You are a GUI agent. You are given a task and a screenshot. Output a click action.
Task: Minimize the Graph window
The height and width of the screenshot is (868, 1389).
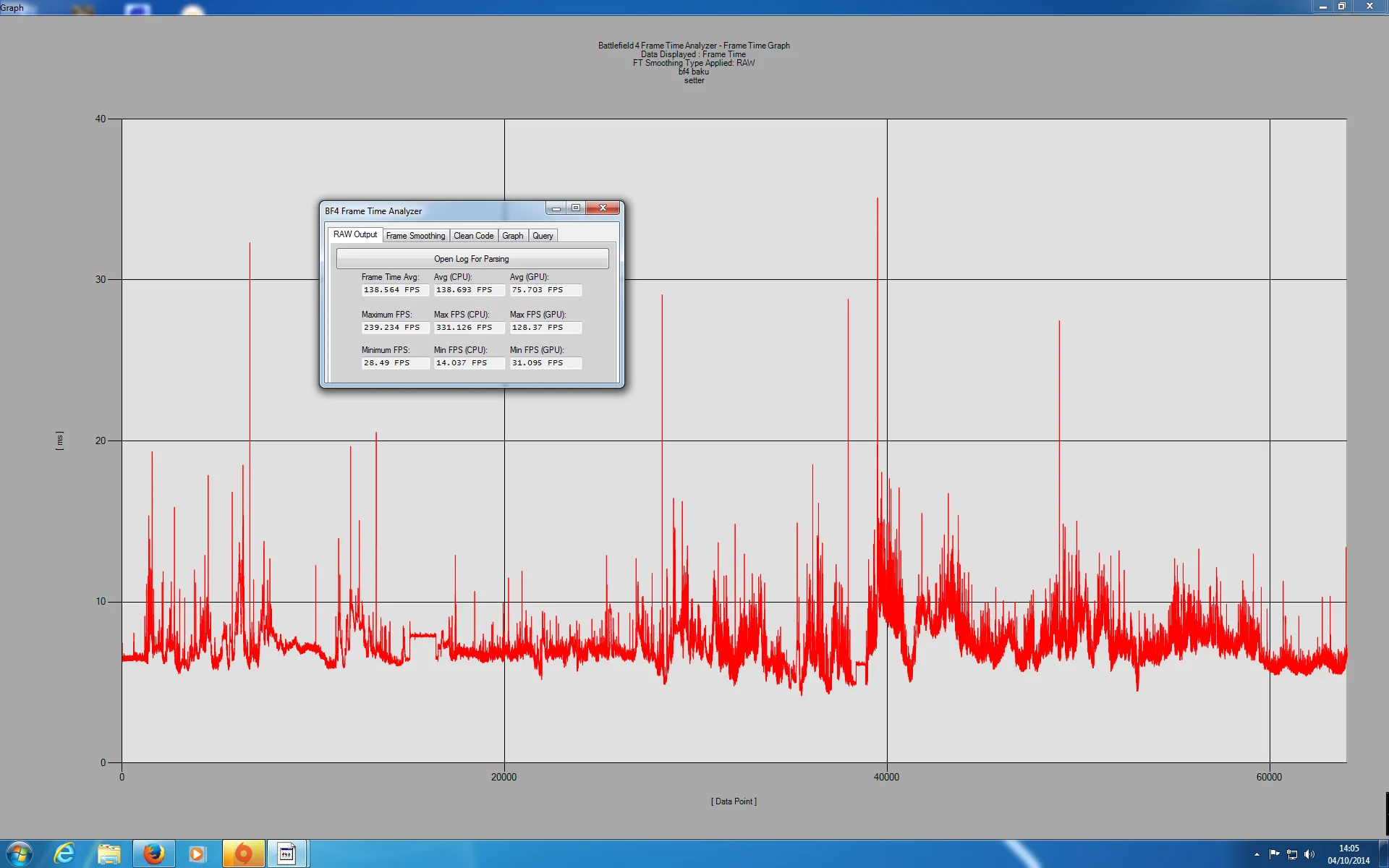tap(1322, 7)
